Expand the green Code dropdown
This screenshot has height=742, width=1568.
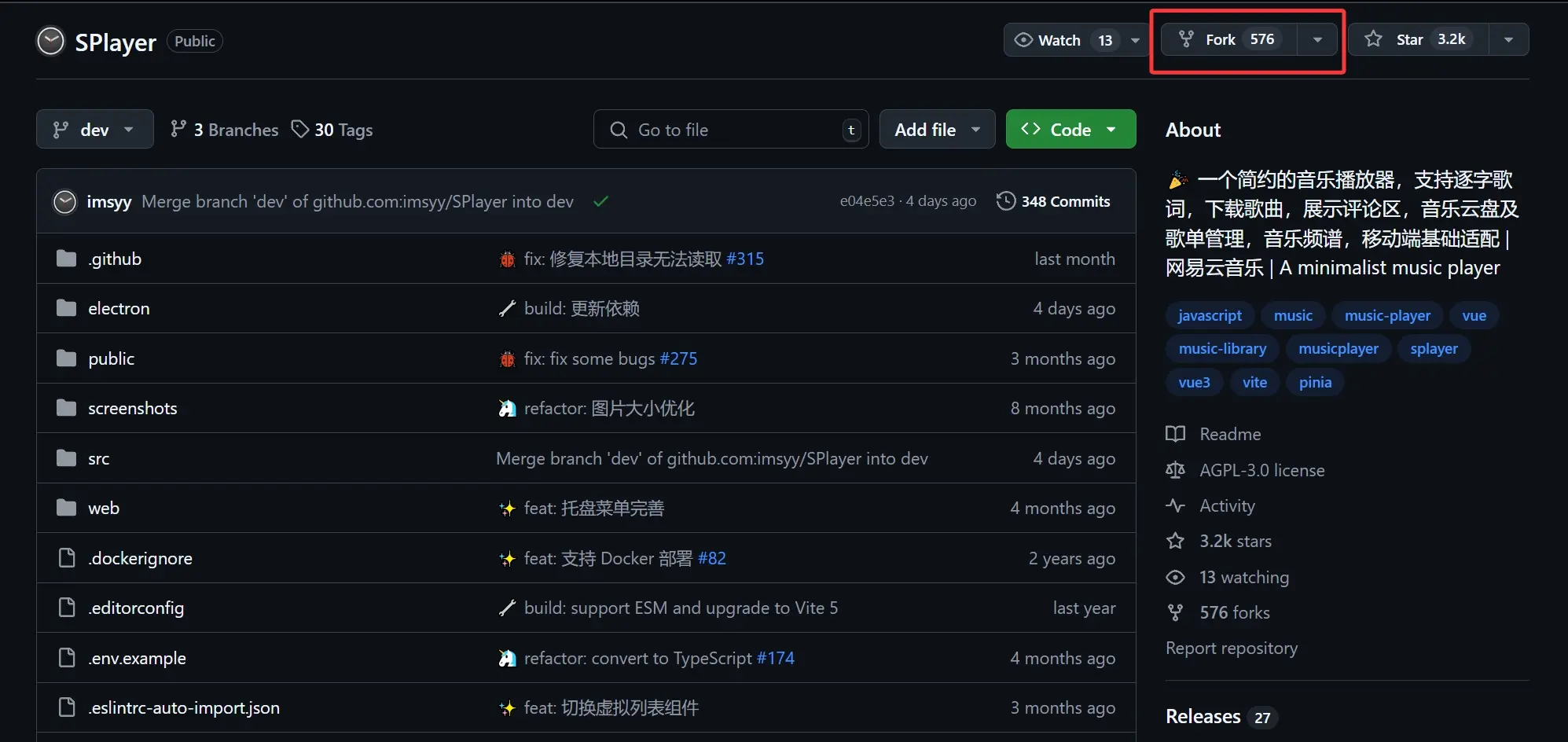[1111, 129]
